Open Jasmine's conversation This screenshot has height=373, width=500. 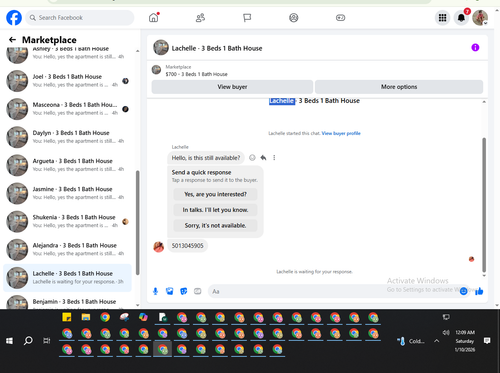point(67,193)
